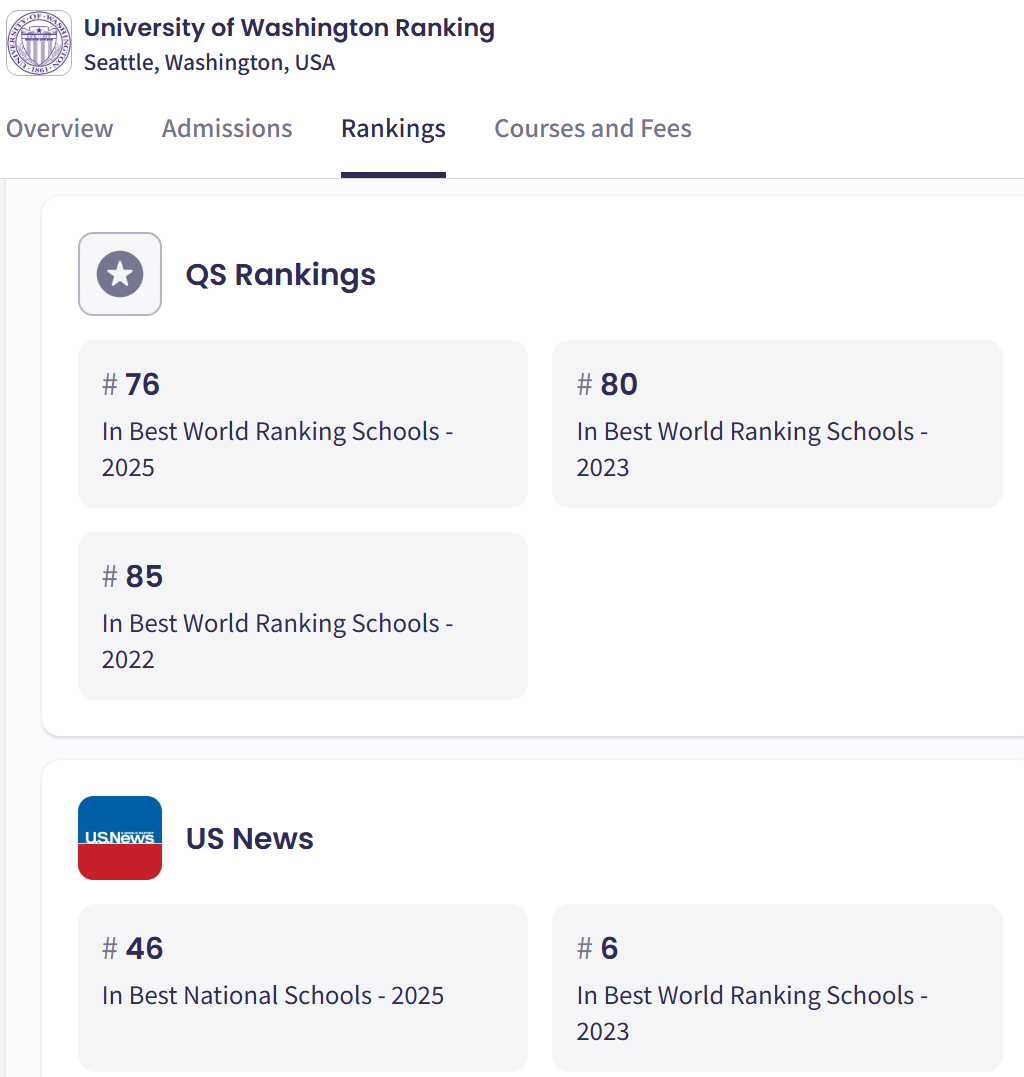Open the #46 Best National Schools card
This screenshot has width=1024, height=1077.
point(303,988)
